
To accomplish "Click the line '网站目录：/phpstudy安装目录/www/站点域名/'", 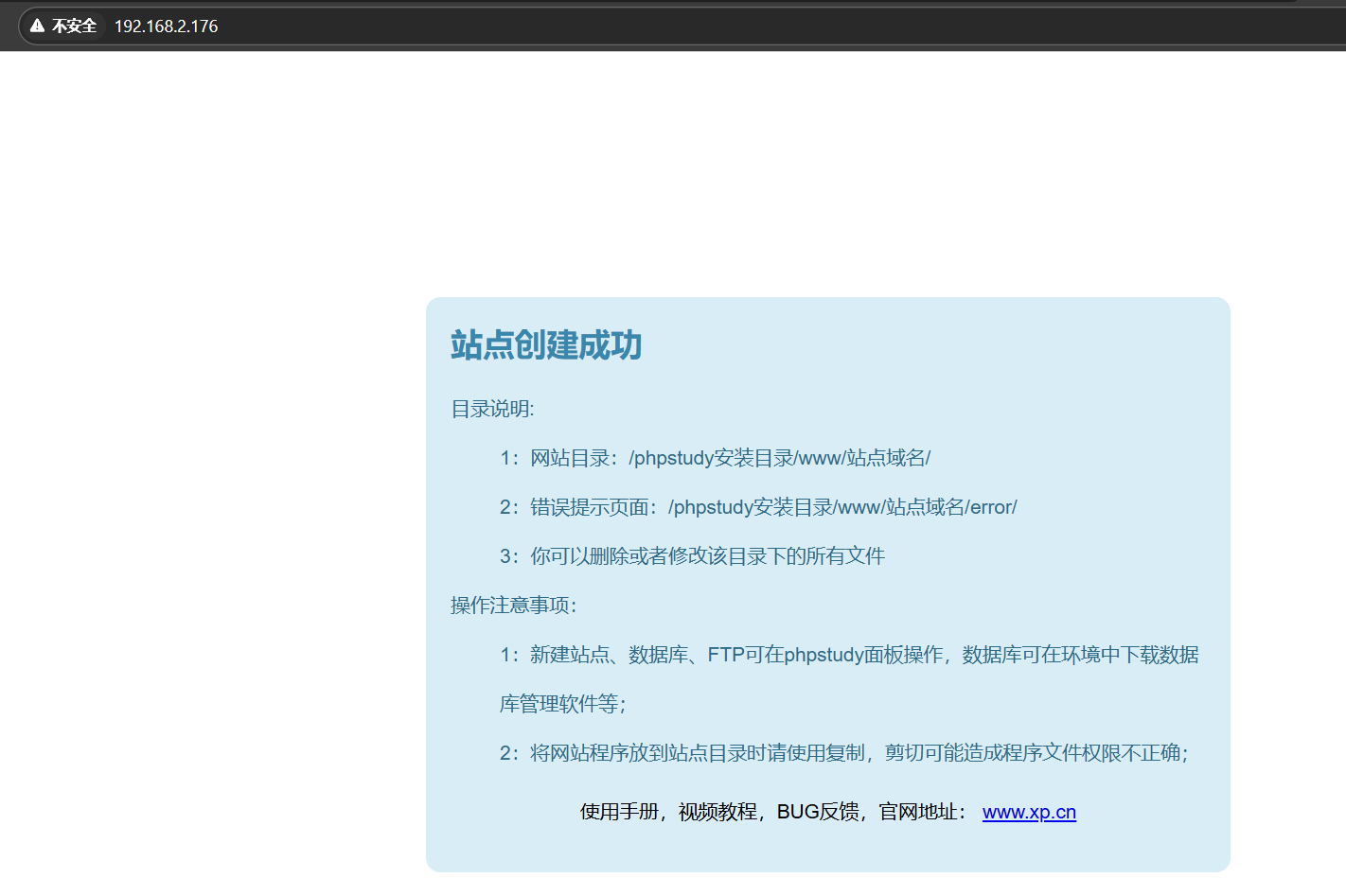I will (x=716, y=458).
